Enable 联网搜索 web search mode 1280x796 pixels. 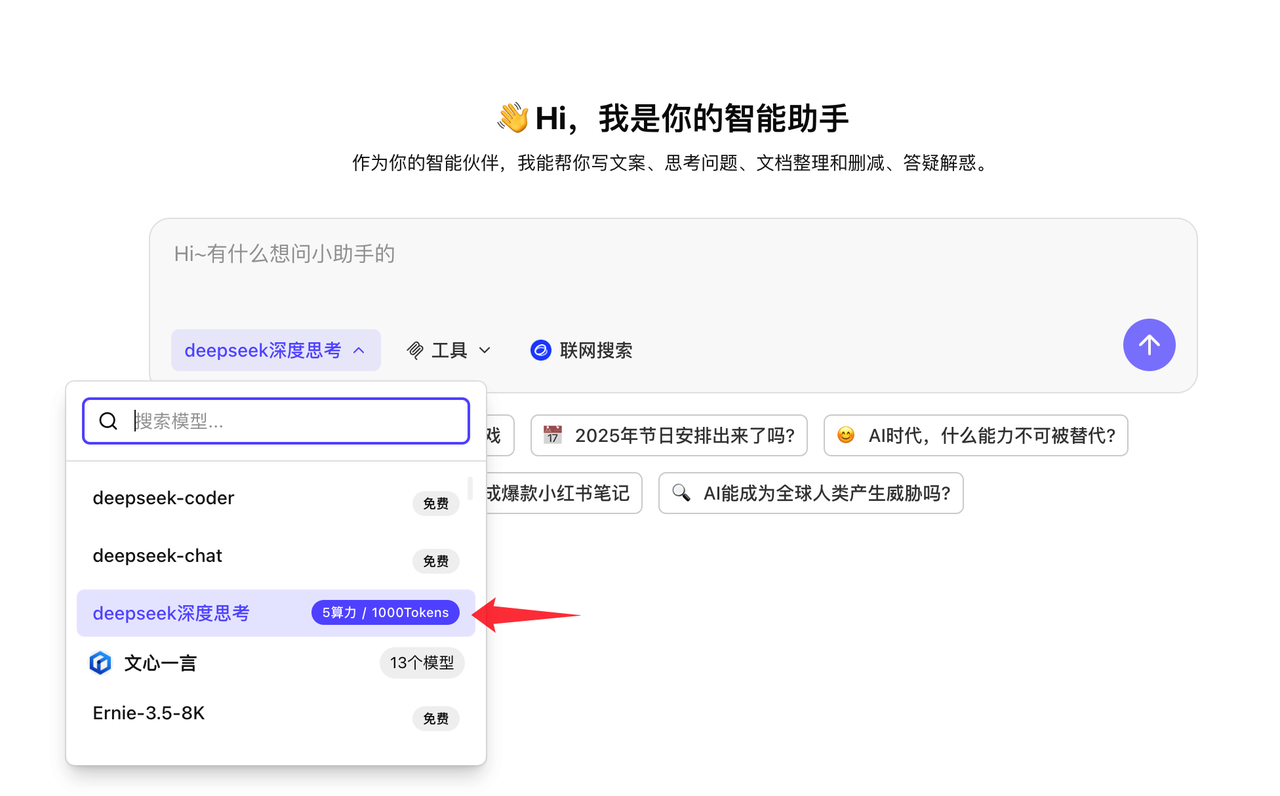coord(581,350)
